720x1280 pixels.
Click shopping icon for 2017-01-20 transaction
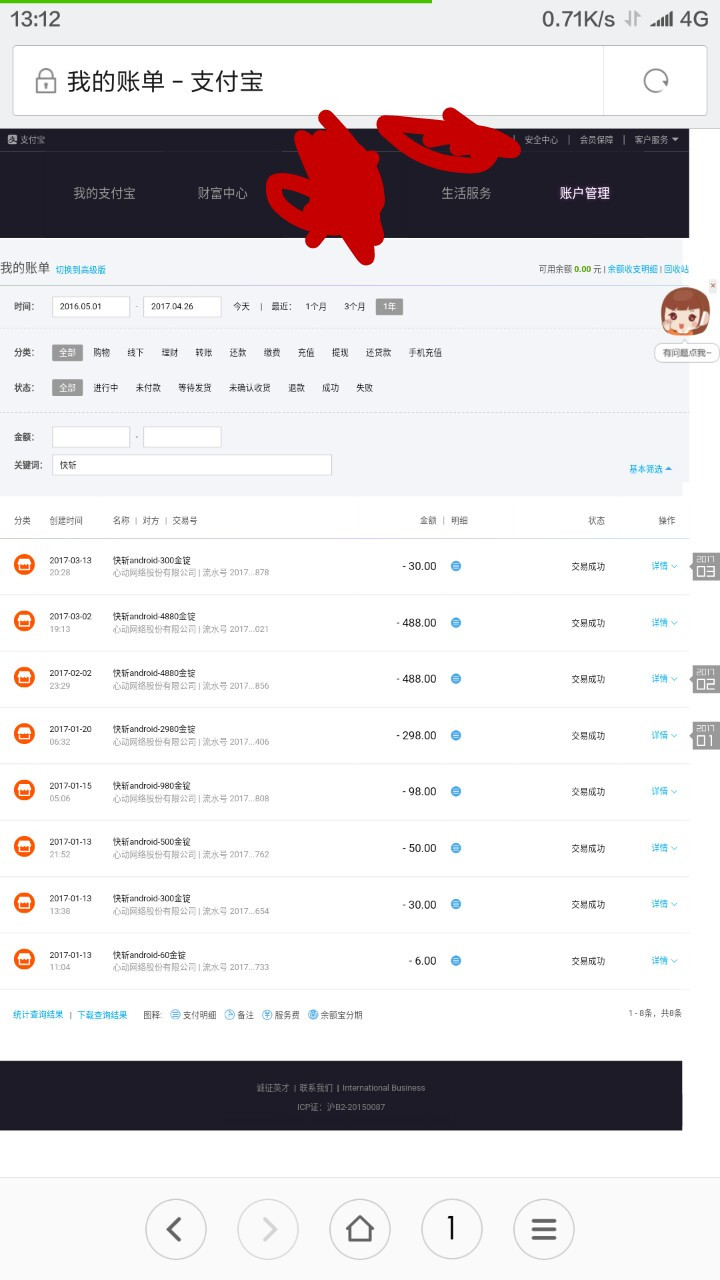pyautogui.click(x=24, y=735)
